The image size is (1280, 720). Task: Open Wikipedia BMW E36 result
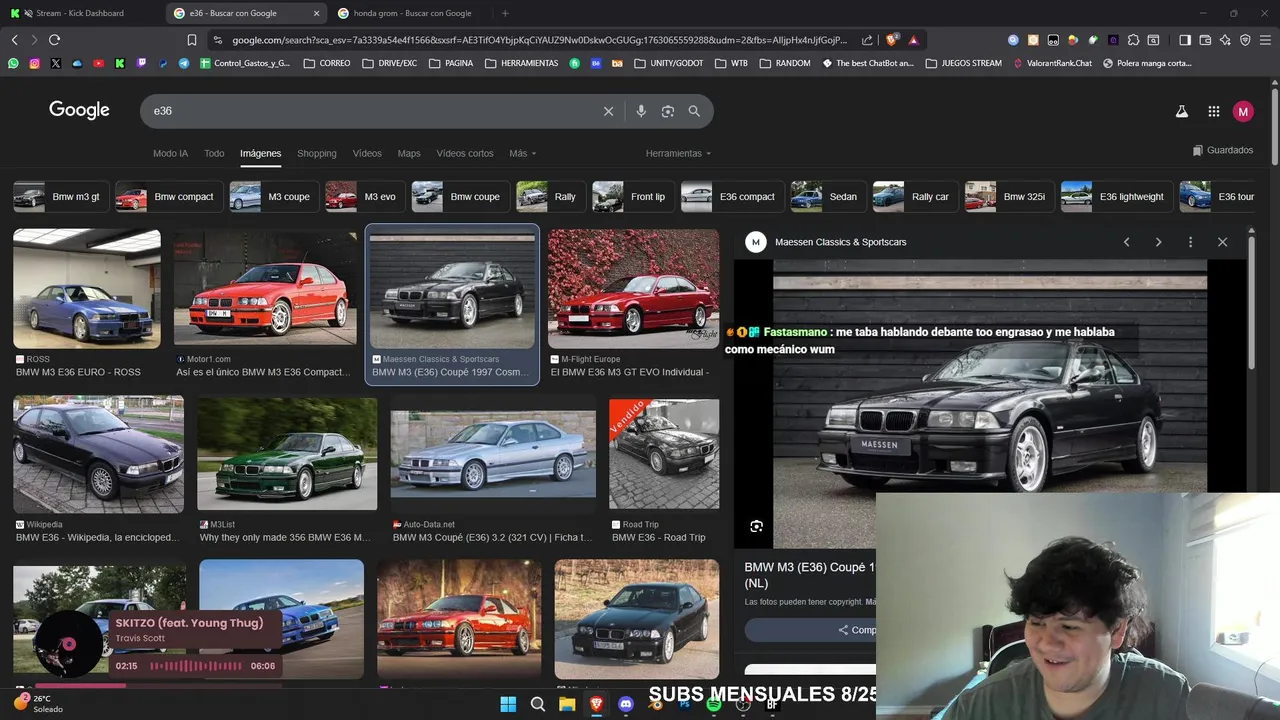[98, 470]
